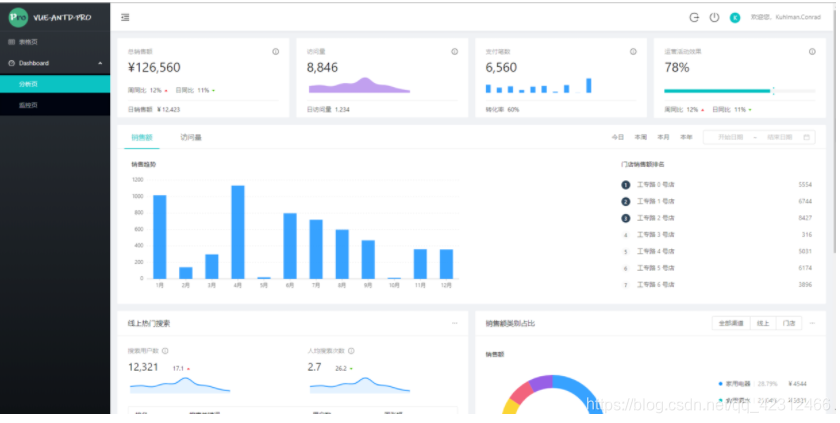Screen dimensions: 840x423
Task: Click the 4月 bar in sales chart
Action: click(x=238, y=232)
